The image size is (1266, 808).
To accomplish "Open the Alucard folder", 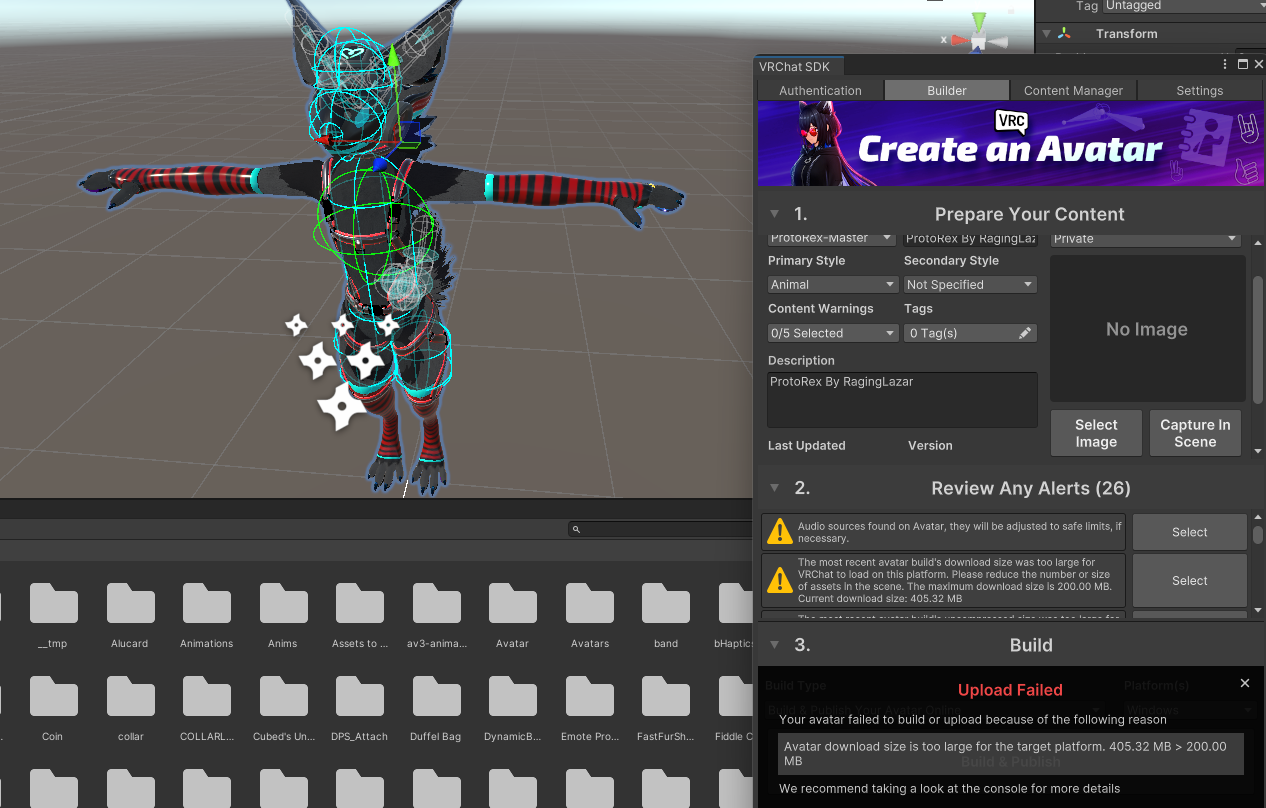I will click(x=130, y=605).
